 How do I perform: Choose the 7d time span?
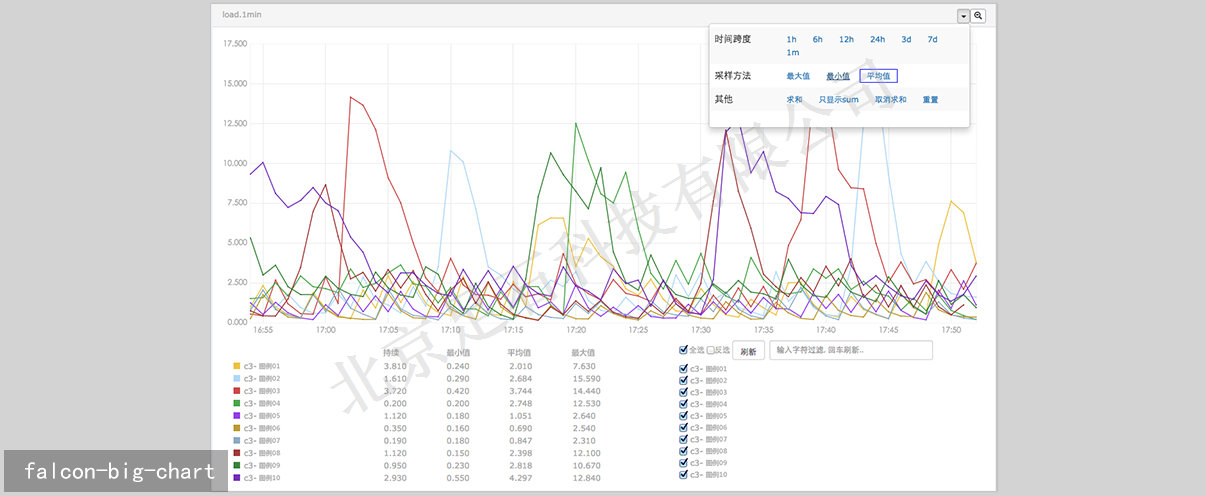tap(932, 40)
